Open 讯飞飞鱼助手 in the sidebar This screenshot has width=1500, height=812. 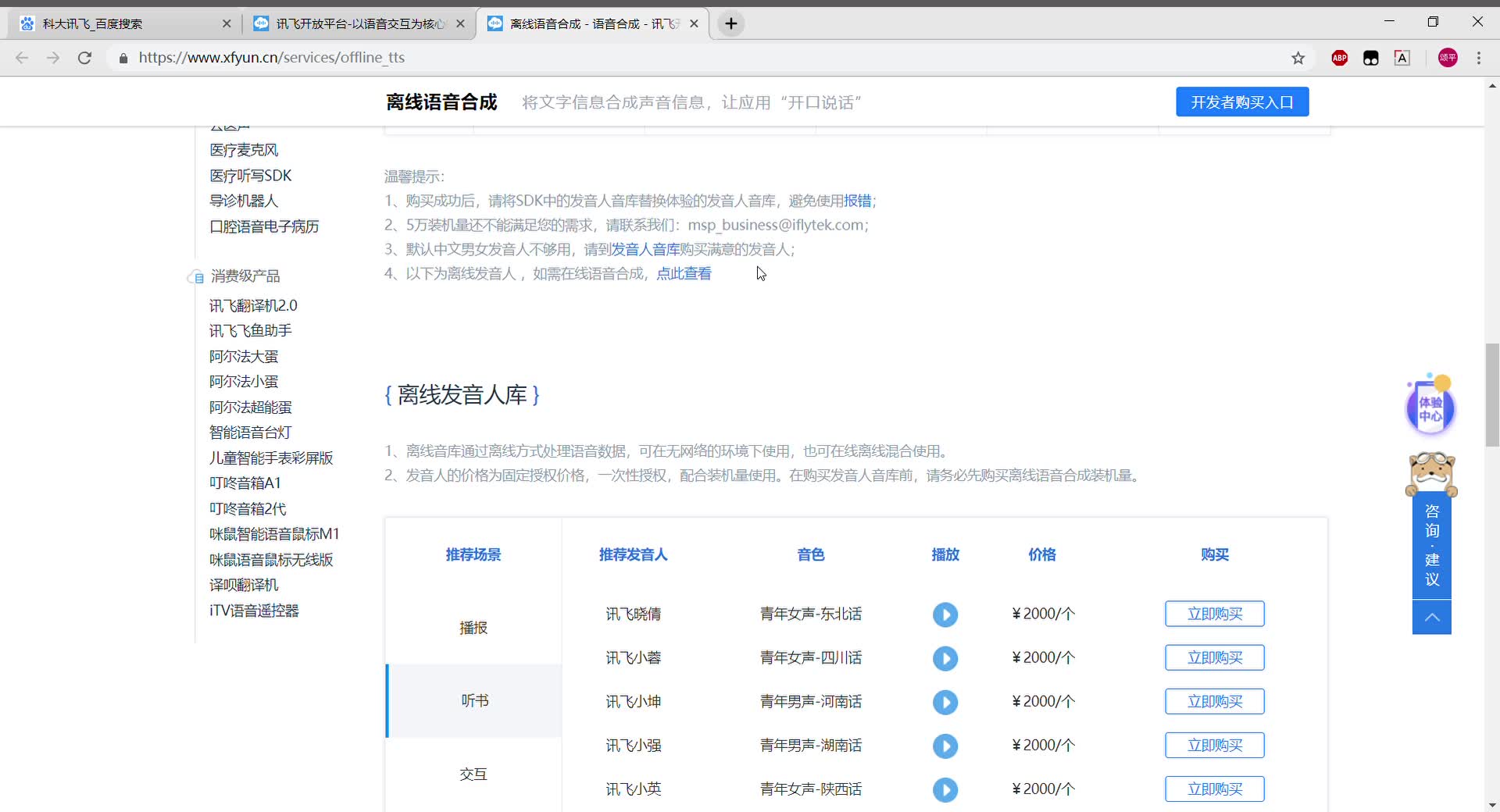250,330
